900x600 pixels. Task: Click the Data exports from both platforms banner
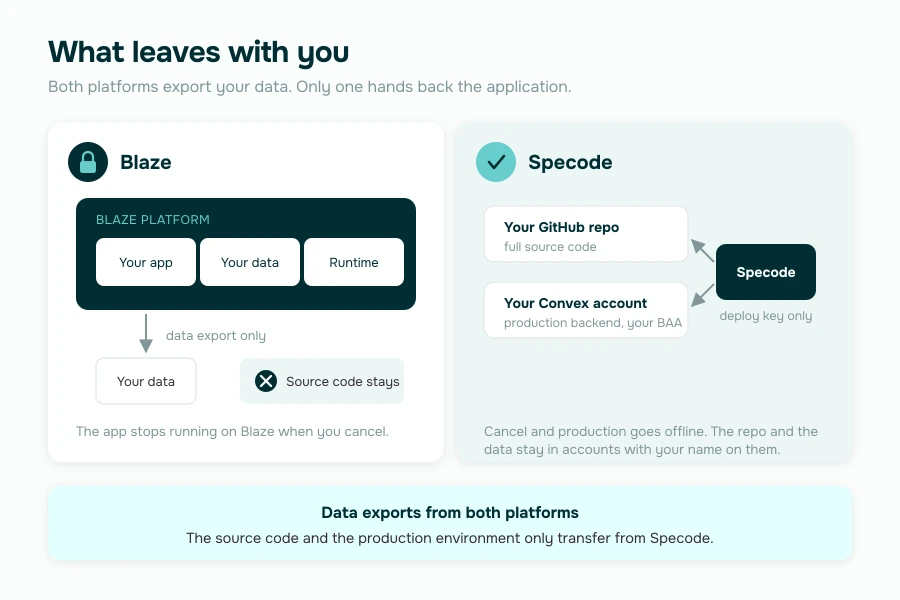click(x=450, y=524)
